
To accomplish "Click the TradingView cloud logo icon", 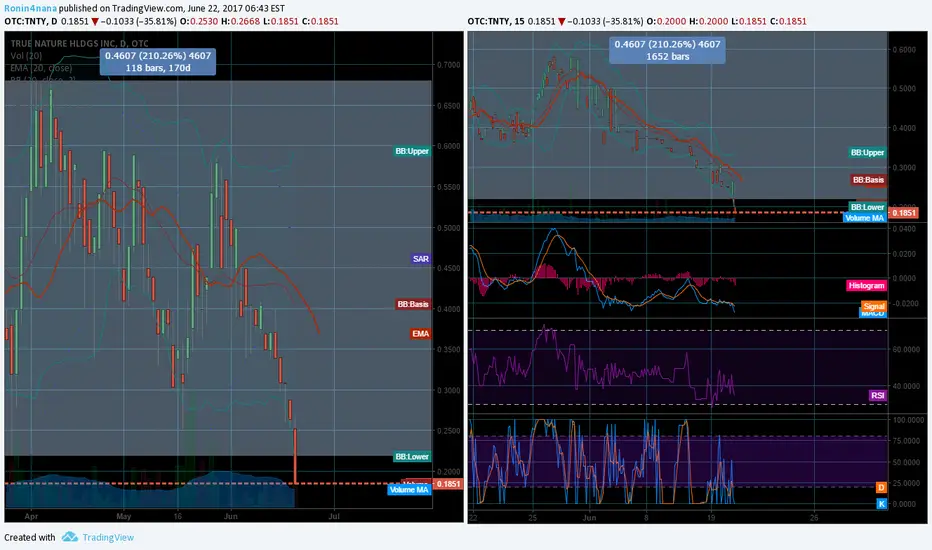I will [x=70, y=537].
